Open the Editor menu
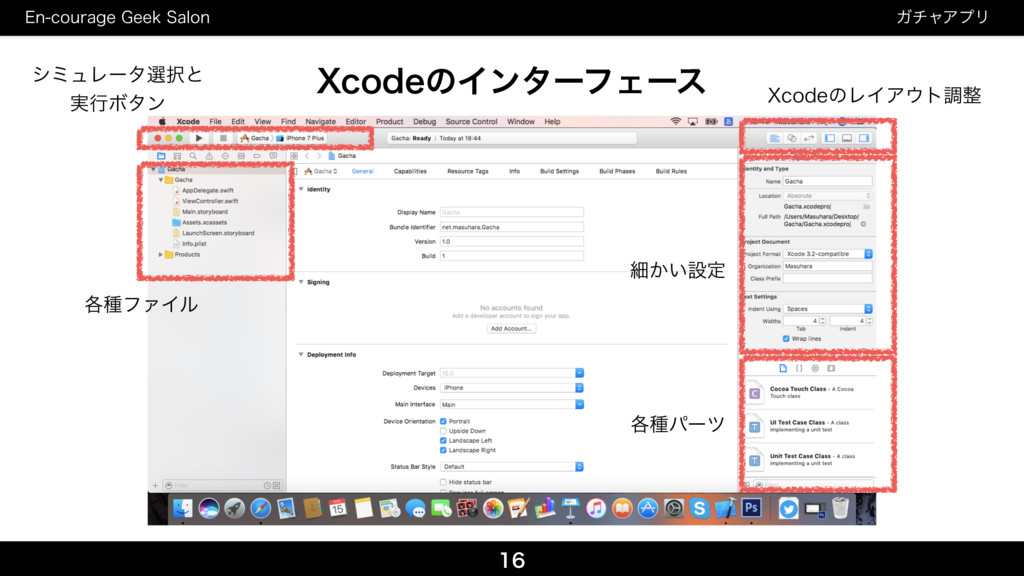Viewport: 1024px width, 576px height. 355,121
